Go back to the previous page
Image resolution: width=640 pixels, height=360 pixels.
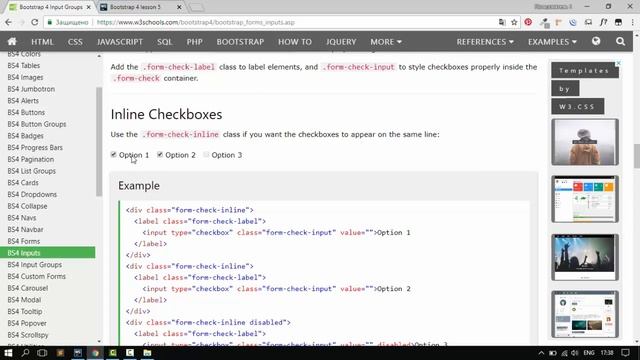pyautogui.click(x=9, y=22)
